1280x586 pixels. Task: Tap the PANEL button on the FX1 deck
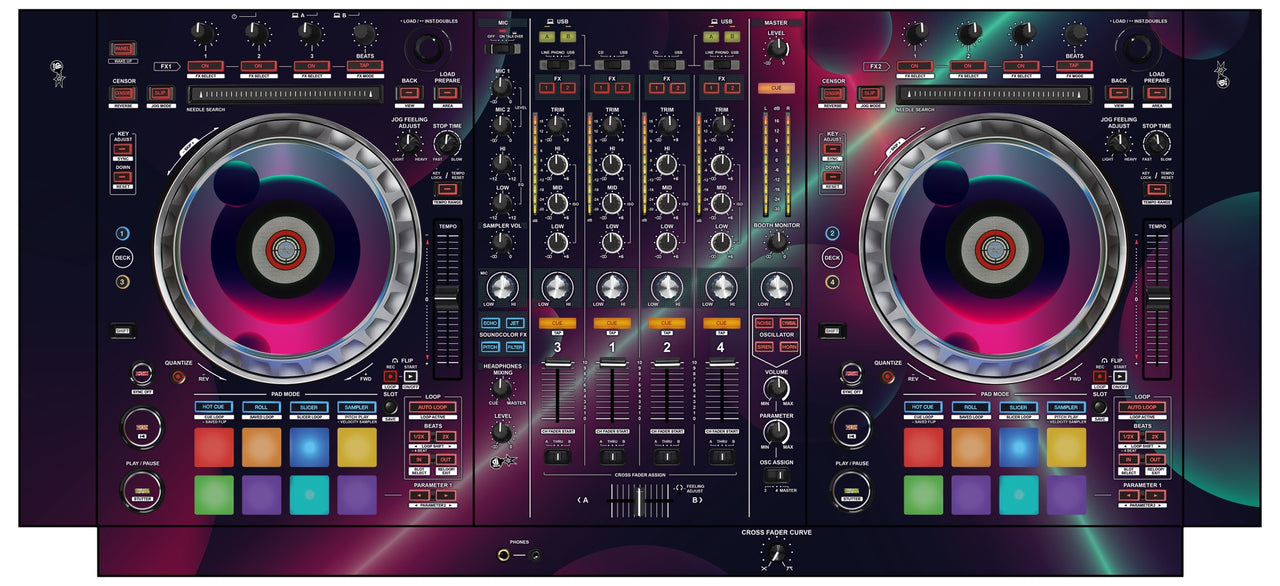tap(123, 48)
